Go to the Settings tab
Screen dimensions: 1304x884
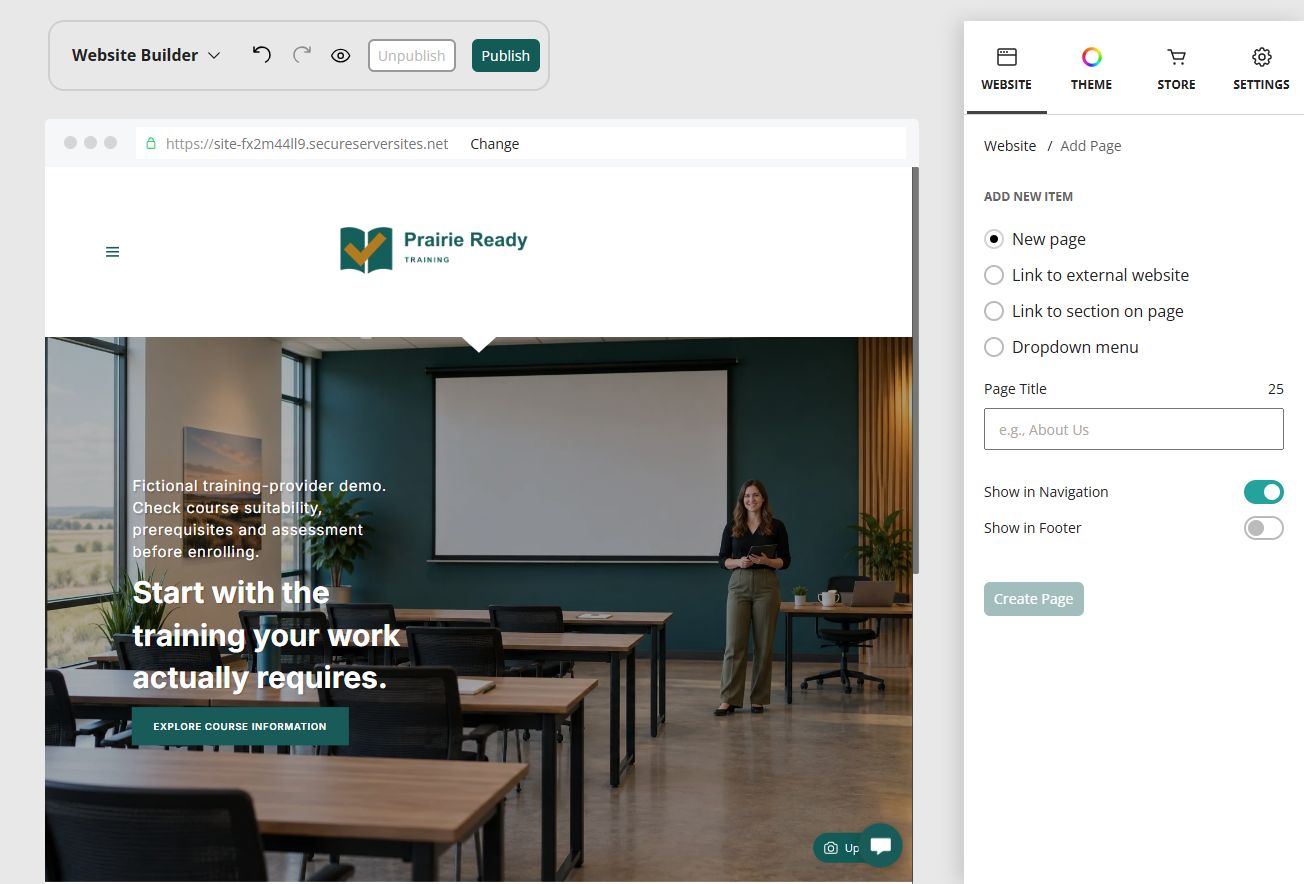pos(1261,68)
